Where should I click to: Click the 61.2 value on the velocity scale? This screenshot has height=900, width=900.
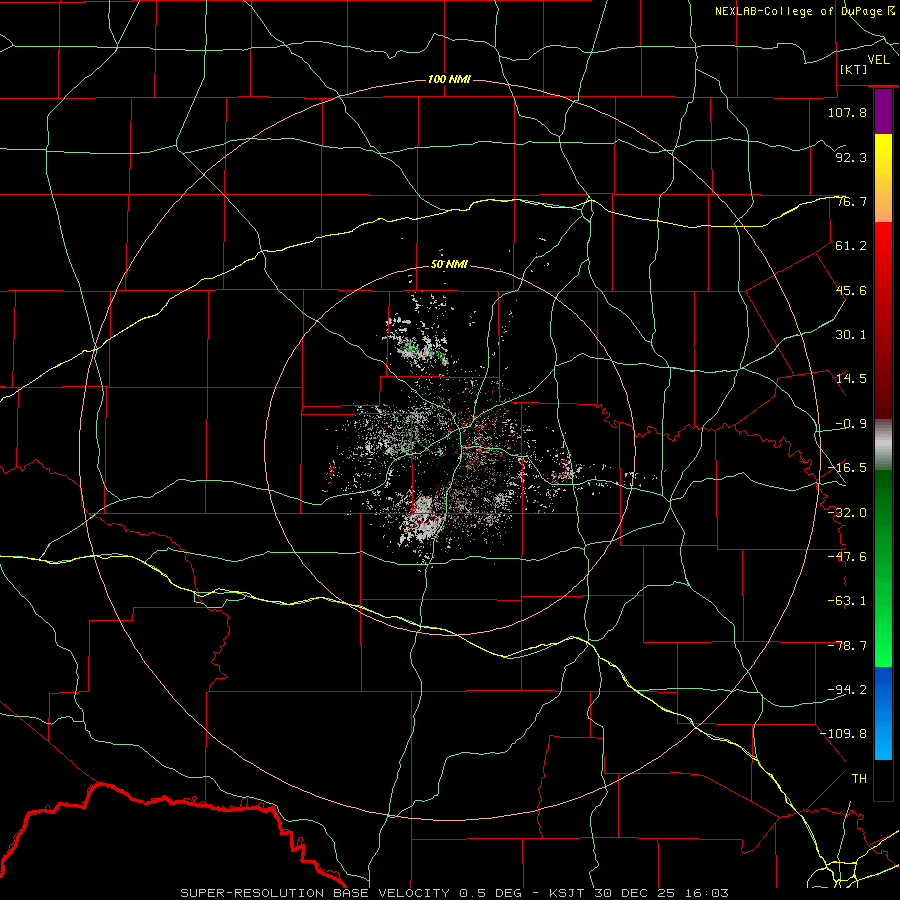[851, 246]
